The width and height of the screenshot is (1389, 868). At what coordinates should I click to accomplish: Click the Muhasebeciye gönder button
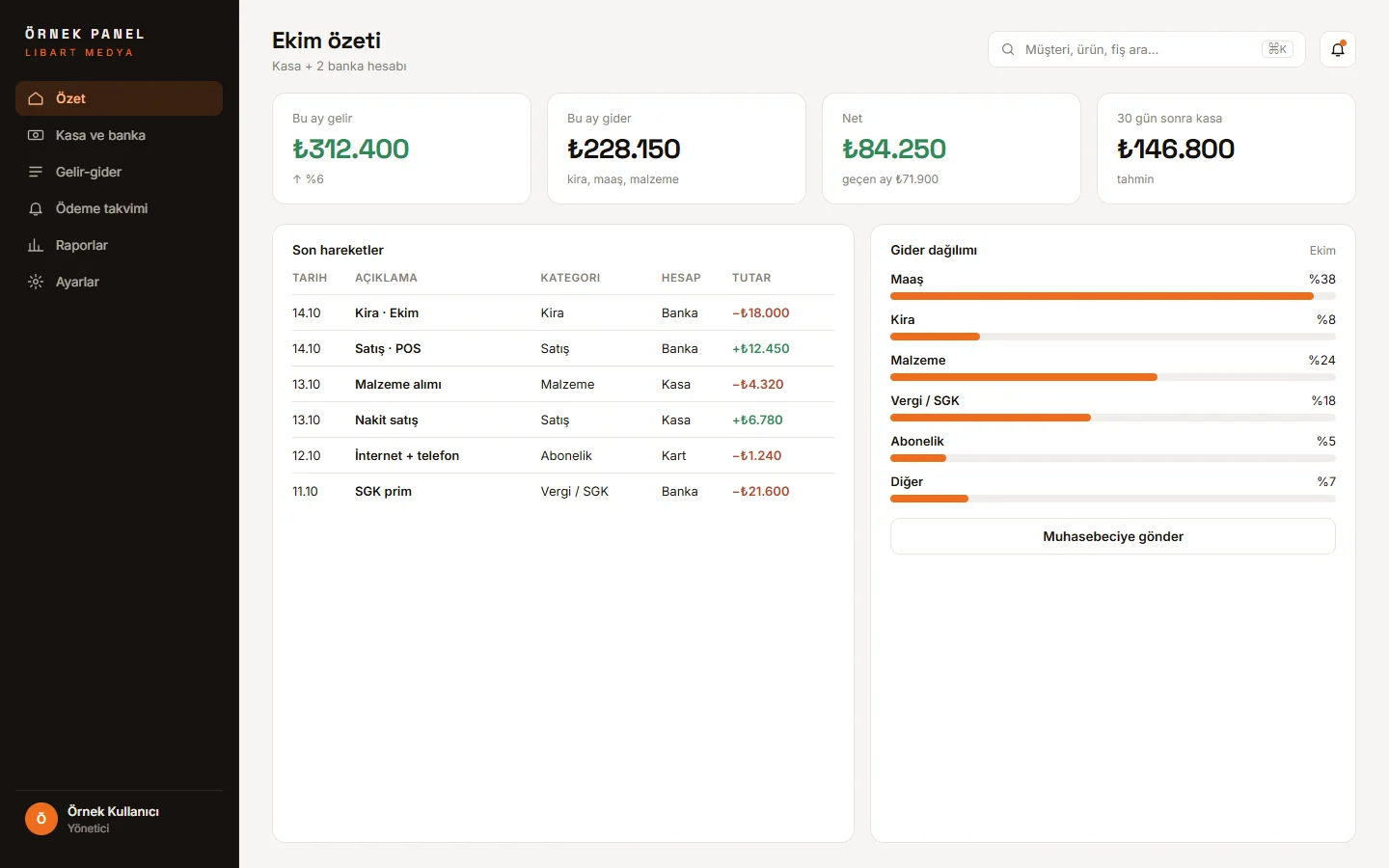pyautogui.click(x=1113, y=536)
